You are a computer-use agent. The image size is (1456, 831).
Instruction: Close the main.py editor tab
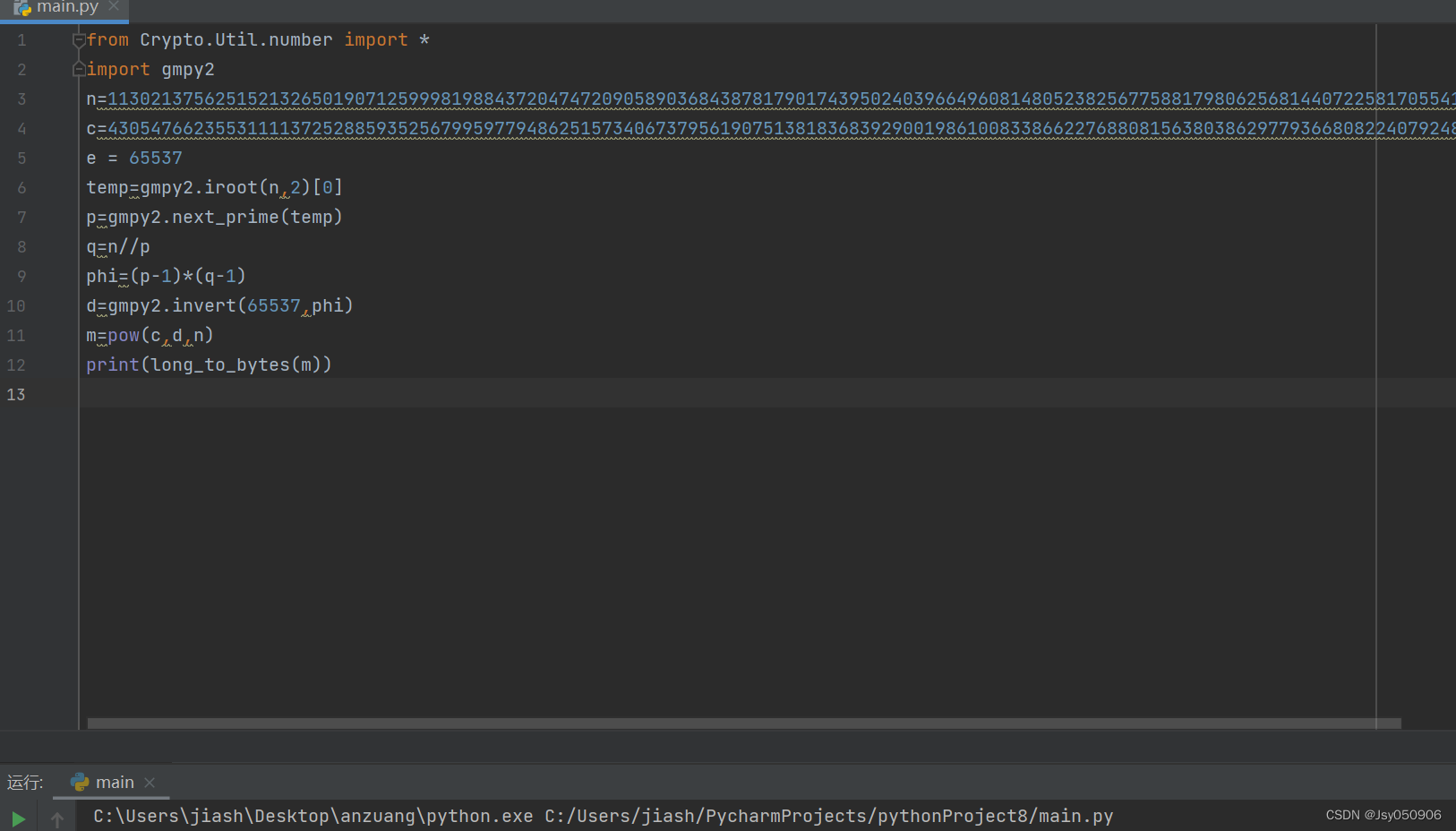(x=114, y=7)
